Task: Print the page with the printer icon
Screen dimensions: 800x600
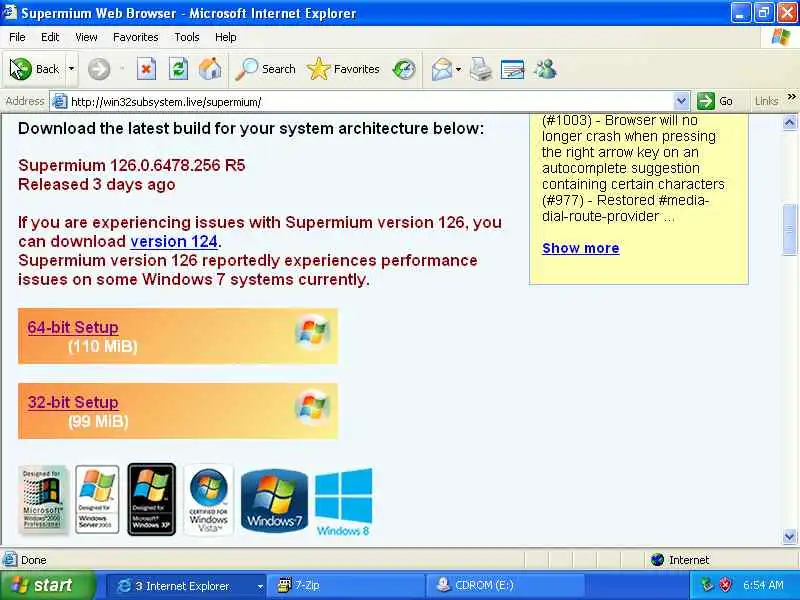Action: coord(481,69)
